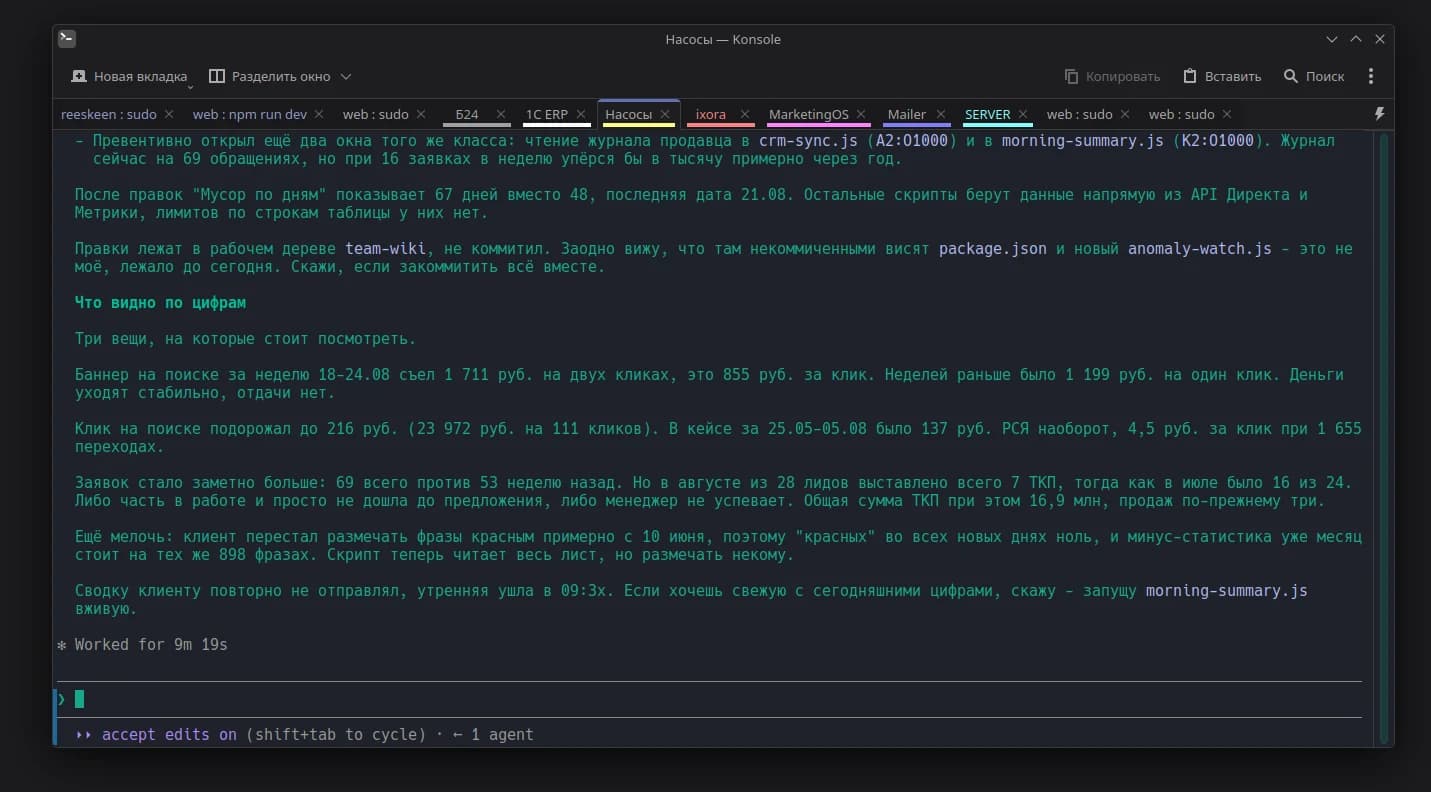Click the '1 agent' status text
The height and width of the screenshot is (792, 1431).
coord(502,734)
